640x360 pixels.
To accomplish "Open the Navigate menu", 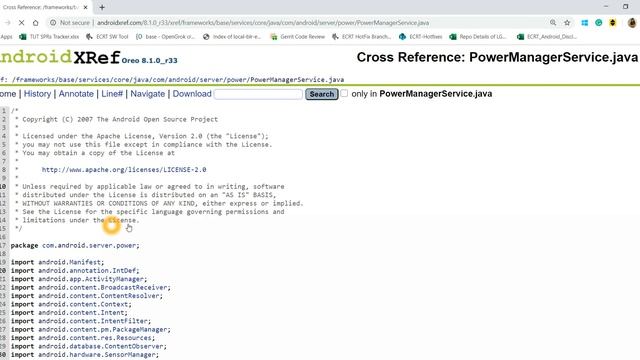I will click(x=147, y=94).
